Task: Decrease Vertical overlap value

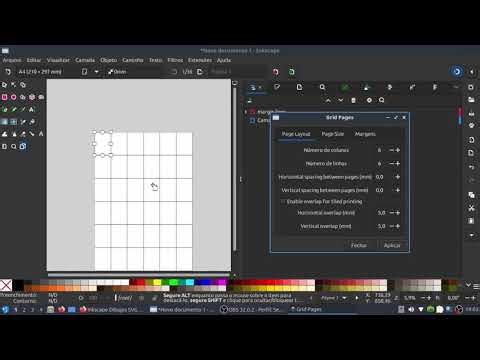Action: [x=391, y=226]
